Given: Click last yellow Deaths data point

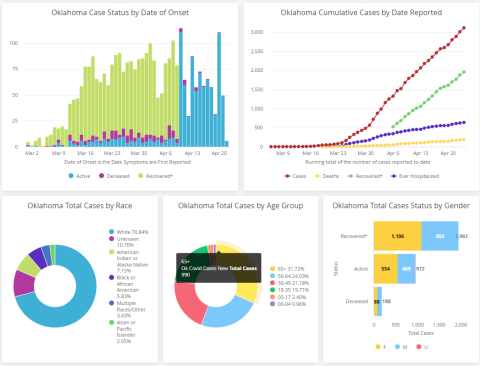Looking at the screenshot, I should coord(464,140).
